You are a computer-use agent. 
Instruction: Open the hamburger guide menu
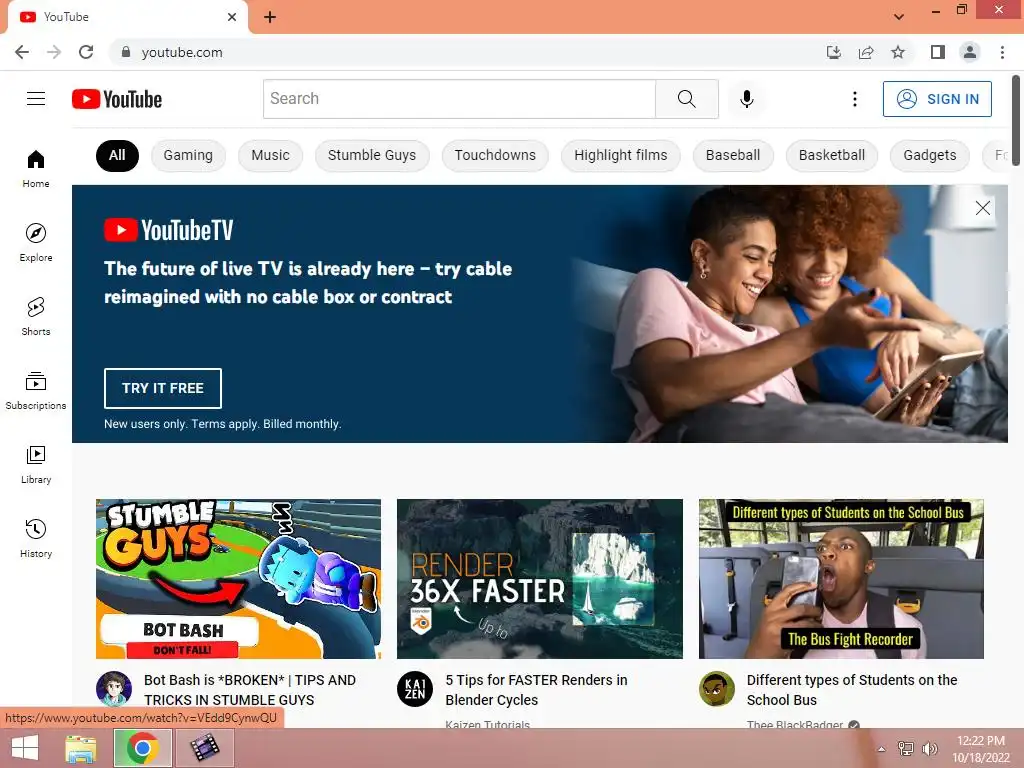point(36,99)
